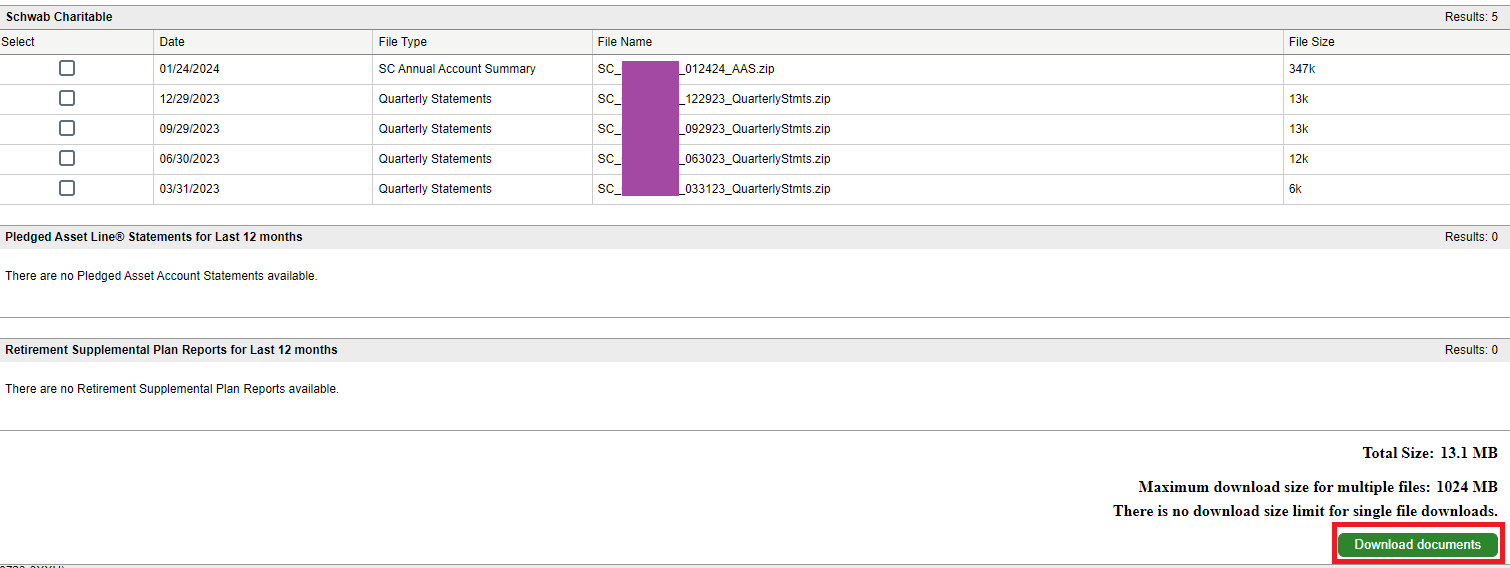Check the box for 01/24/2024 Annual Account Summary
Image resolution: width=1510 pixels, height=568 pixels.
click(x=67, y=68)
